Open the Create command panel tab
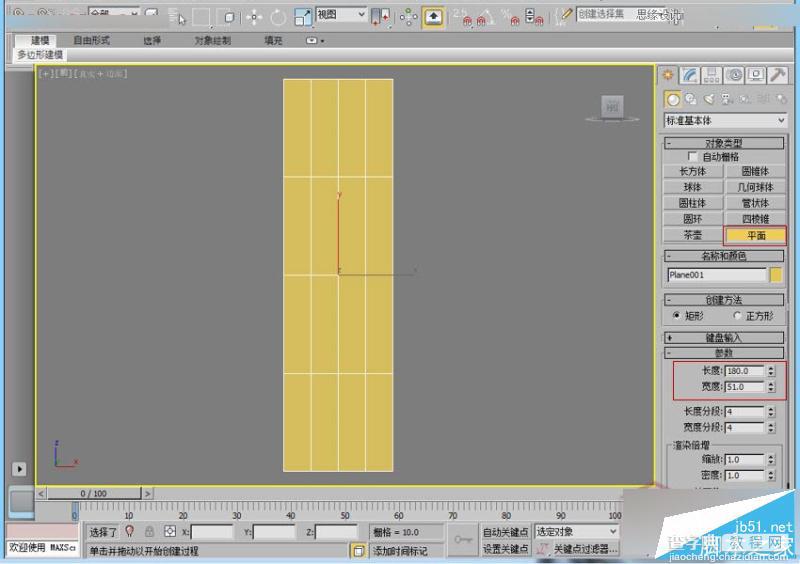 (x=667, y=75)
